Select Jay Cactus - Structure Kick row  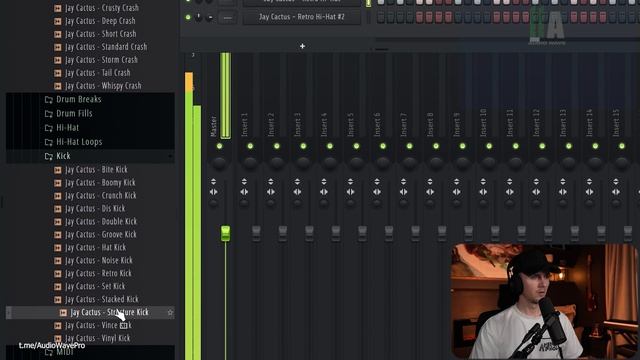point(90,313)
